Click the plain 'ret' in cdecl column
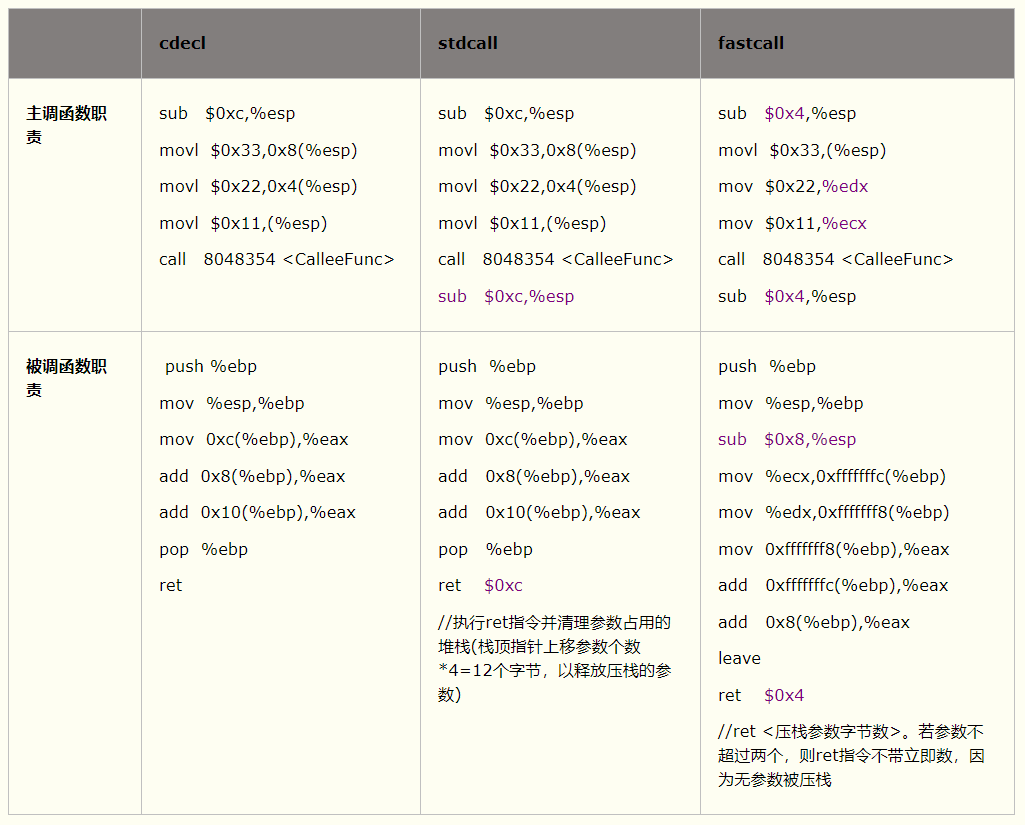The image size is (1025, 825). [x=171, y=586]
